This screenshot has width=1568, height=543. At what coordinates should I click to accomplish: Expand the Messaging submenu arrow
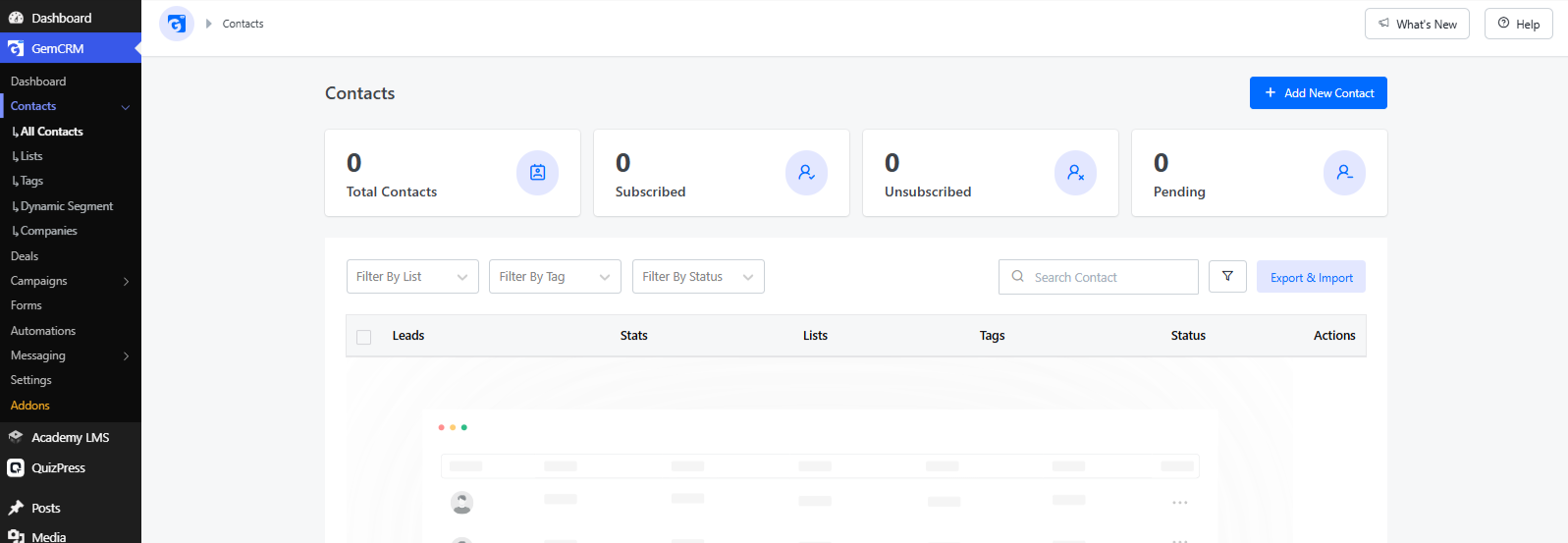126,356
